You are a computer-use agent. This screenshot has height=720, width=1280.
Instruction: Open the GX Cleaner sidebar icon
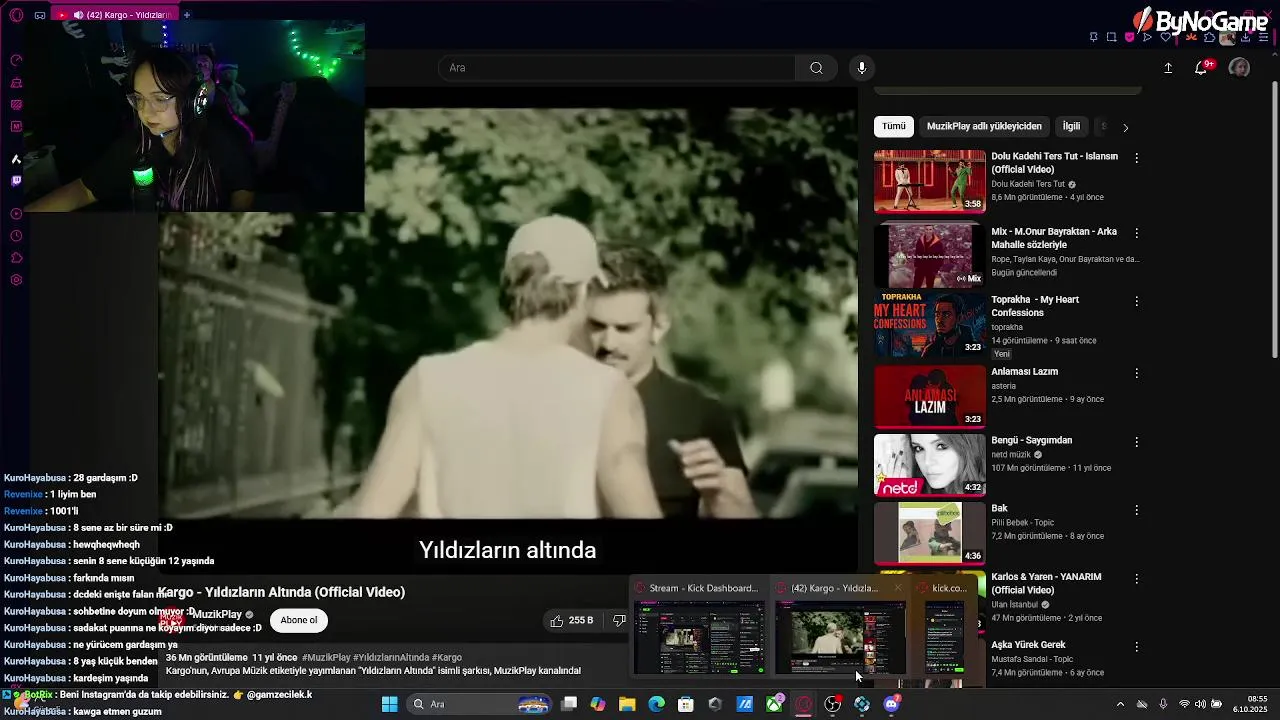tap(16, 83)
